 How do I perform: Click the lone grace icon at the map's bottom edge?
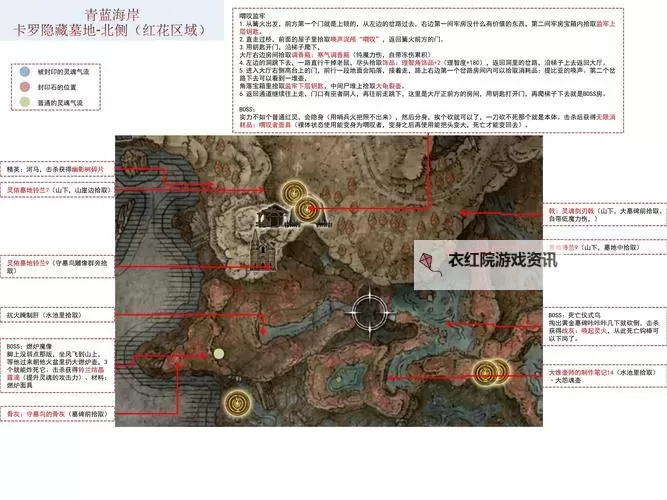pyautogui.click(x=237, y=403)
